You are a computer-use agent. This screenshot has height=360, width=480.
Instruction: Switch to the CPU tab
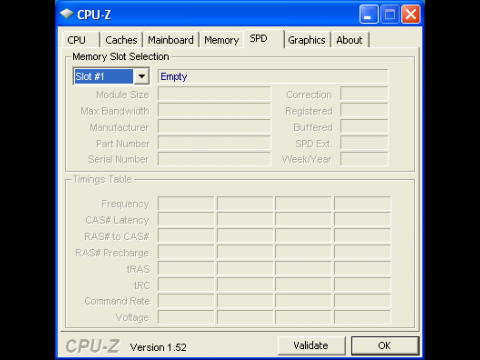[x=81, y=40]
